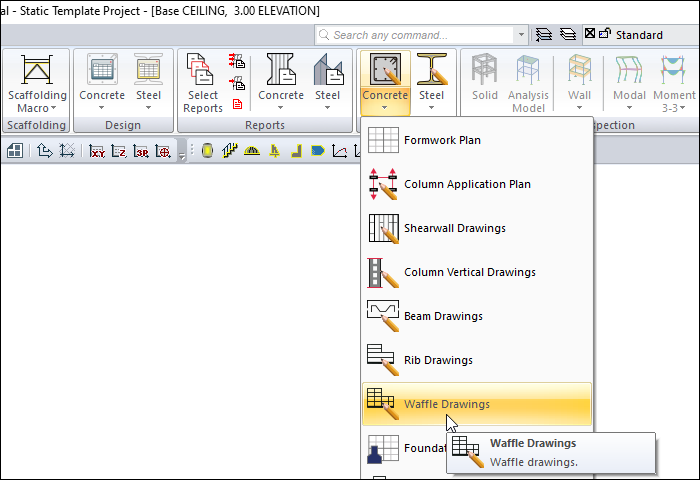700x480 pixels.
Task: Click the Modal inspection icon
Action: 629,70
